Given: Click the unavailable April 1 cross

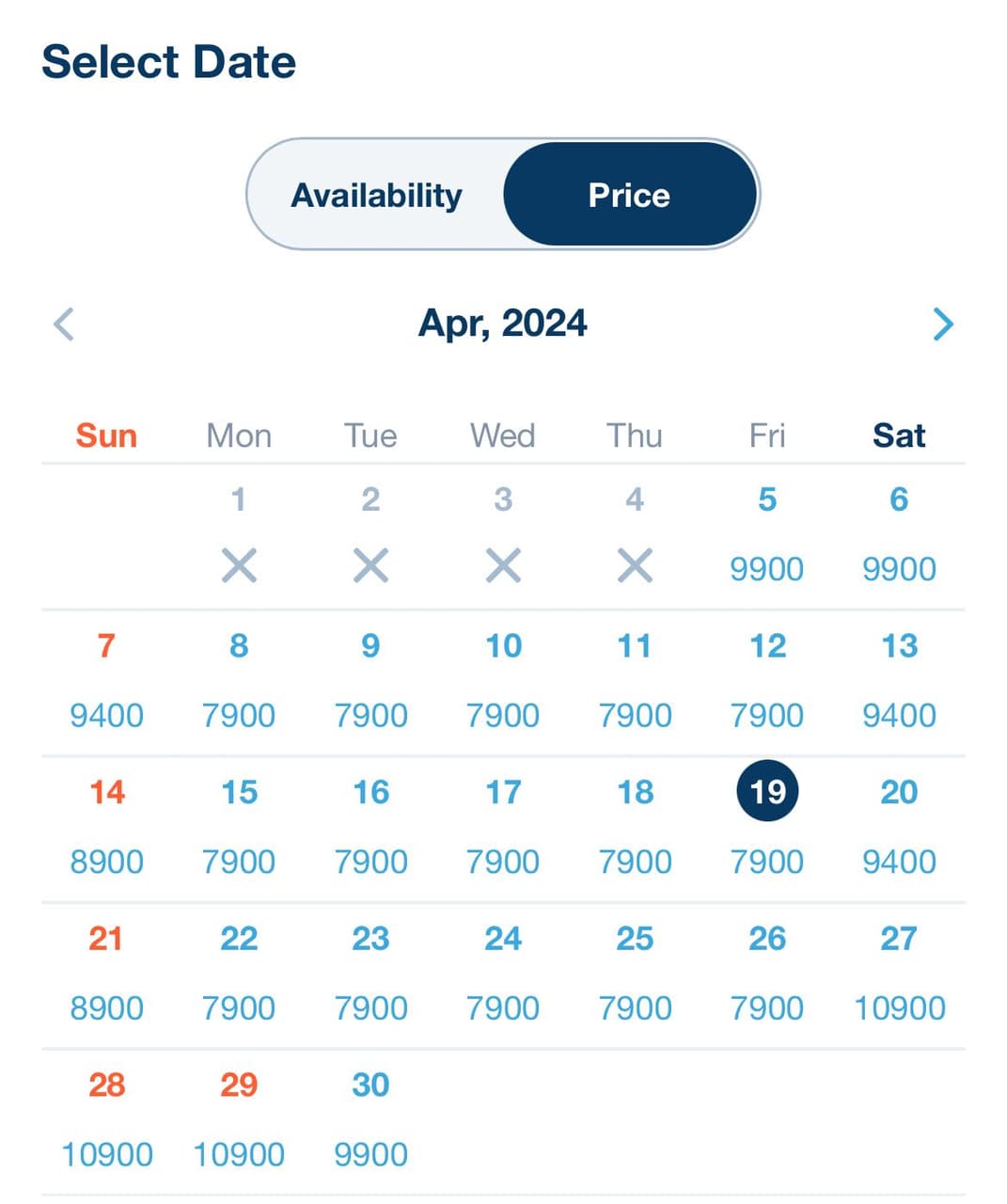Looking at the screenshot, I should click(x=239, y=566).
